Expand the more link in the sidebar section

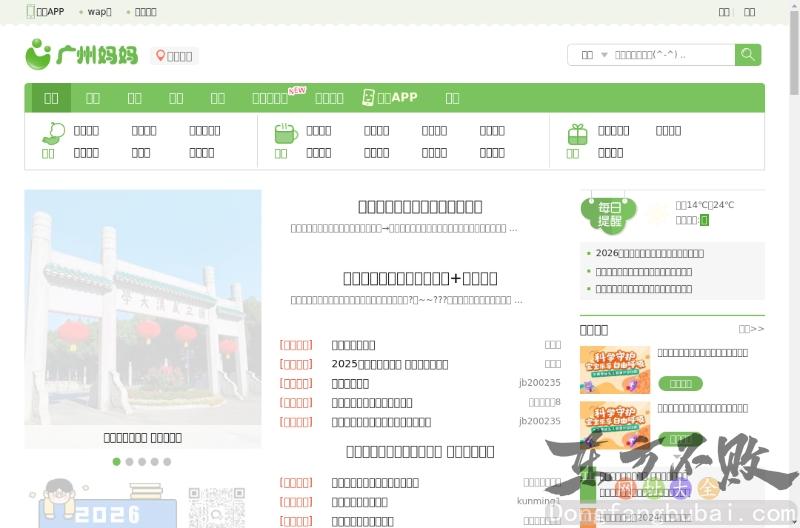(x=751, y=329)
